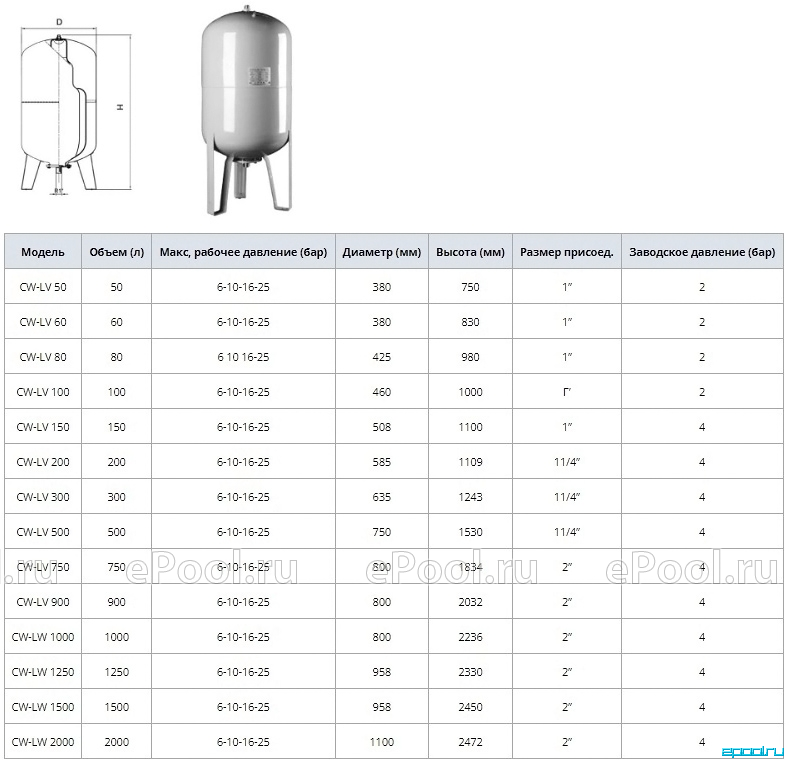The width and height of the screenshot is (789, 764).
Task: Click volume '1500' in CW-LW 1500 row
Action: 116,707
